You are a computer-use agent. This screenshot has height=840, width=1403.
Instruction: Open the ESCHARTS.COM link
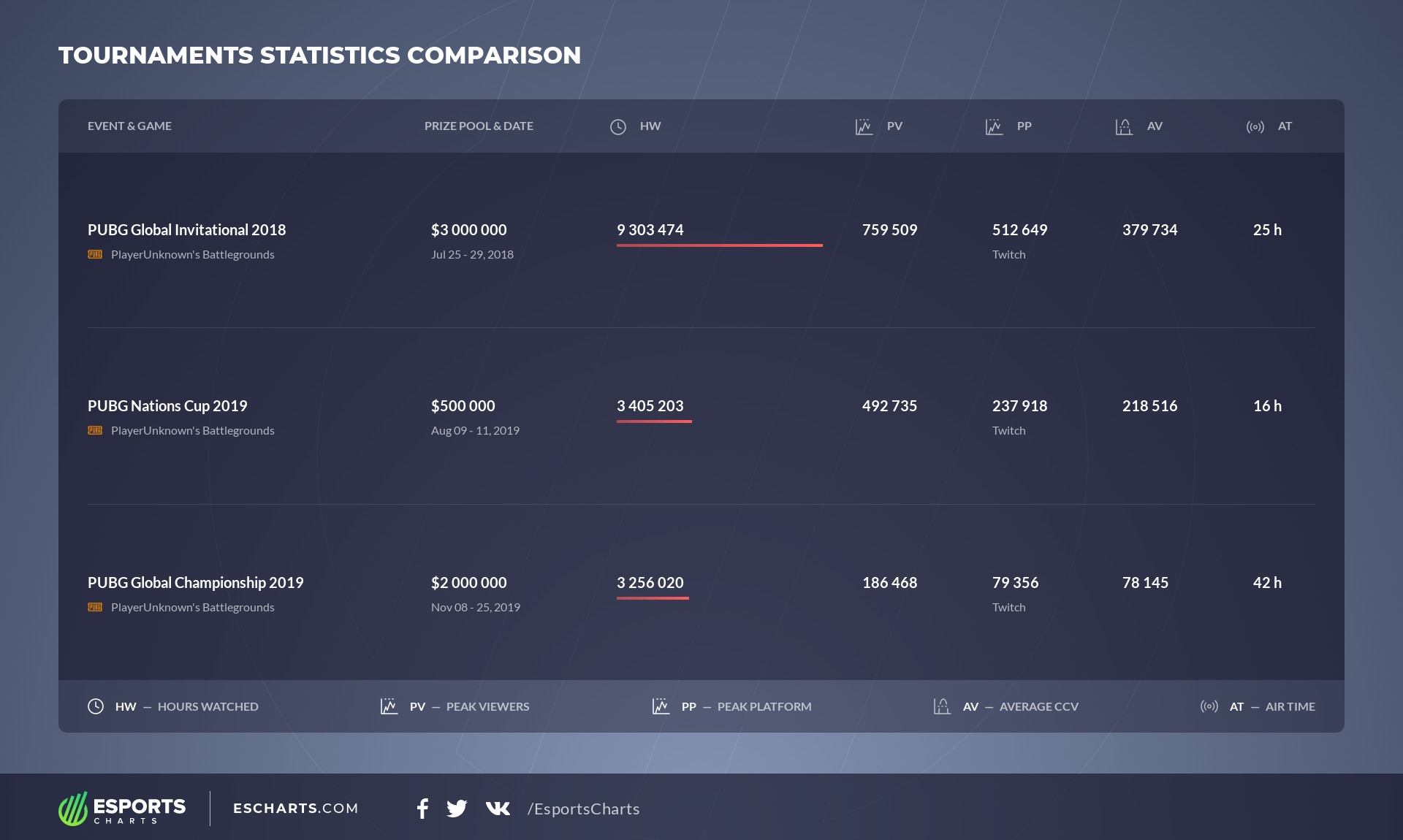coord(295,809)
